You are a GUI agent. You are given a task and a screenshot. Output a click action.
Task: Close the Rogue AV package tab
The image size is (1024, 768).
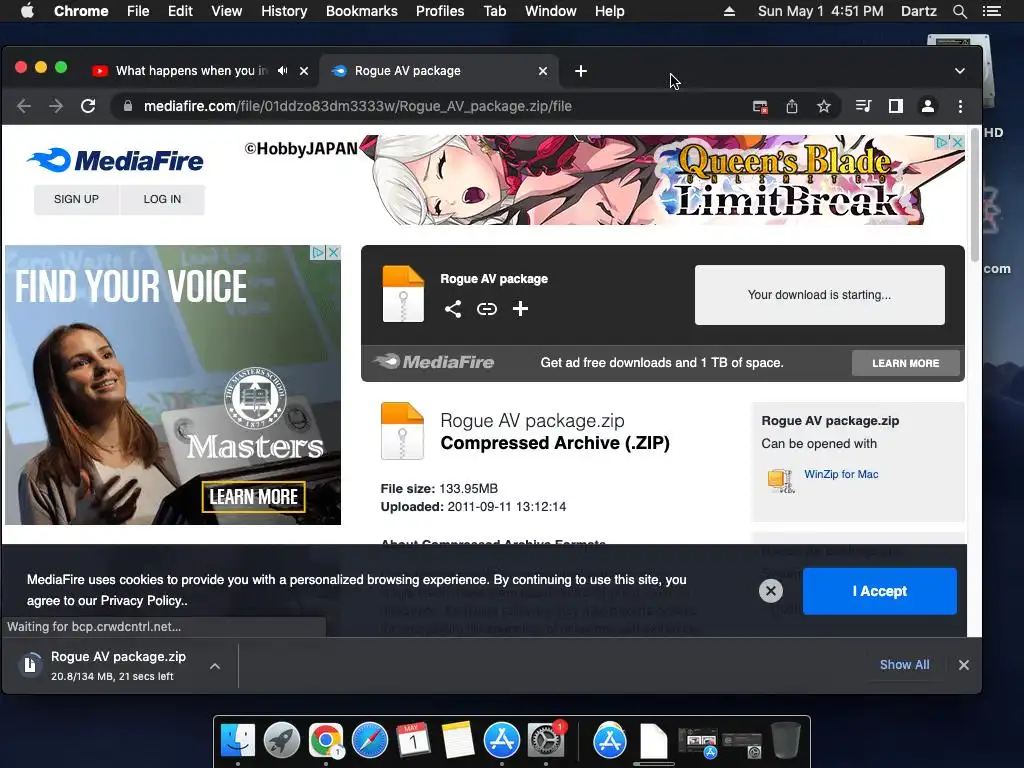(543, 71)
